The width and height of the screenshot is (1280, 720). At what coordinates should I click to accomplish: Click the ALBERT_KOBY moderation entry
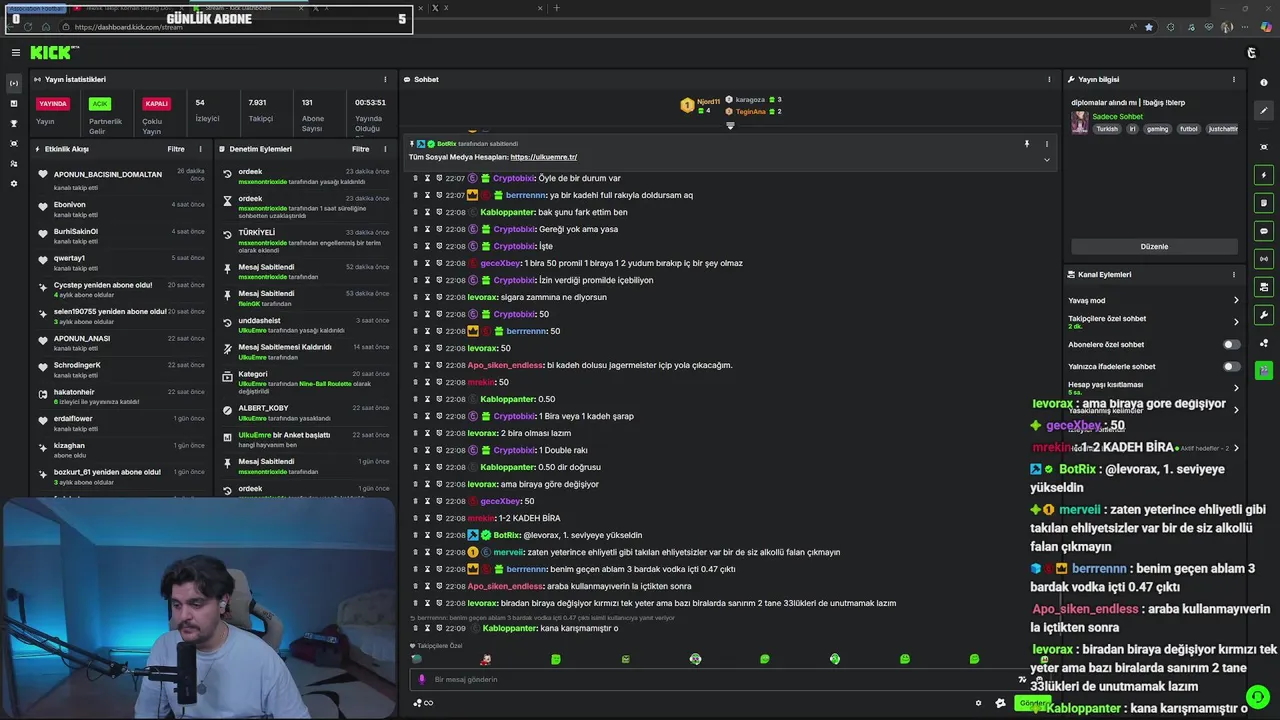coord(306,412)
